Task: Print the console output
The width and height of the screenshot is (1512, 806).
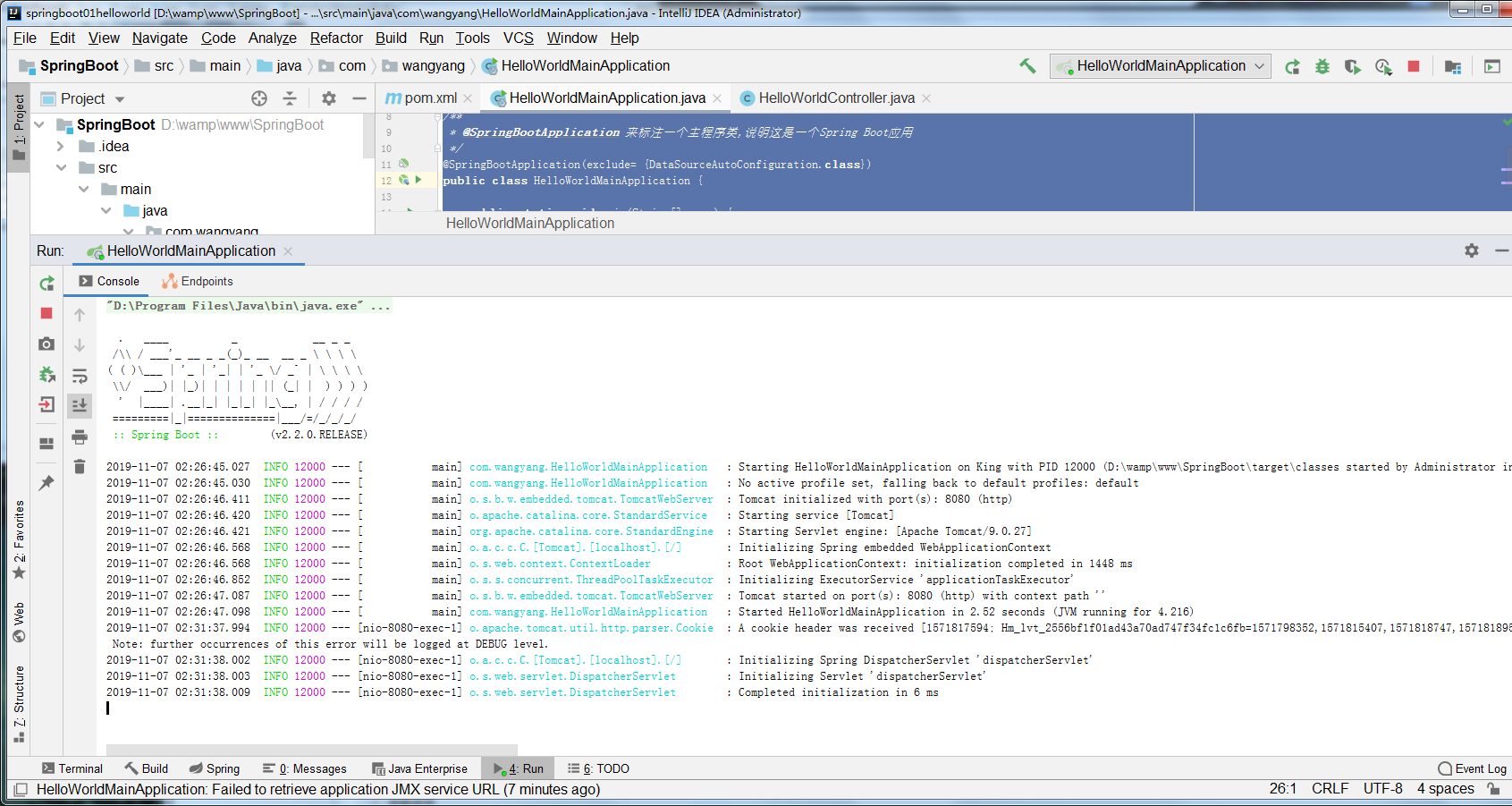Action: (x=80, y=437)
